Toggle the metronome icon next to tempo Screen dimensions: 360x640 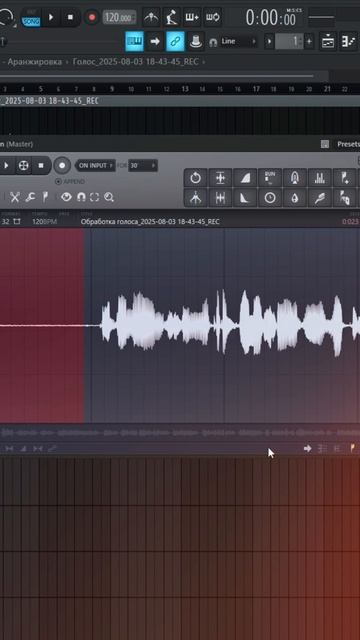[151, 18]
